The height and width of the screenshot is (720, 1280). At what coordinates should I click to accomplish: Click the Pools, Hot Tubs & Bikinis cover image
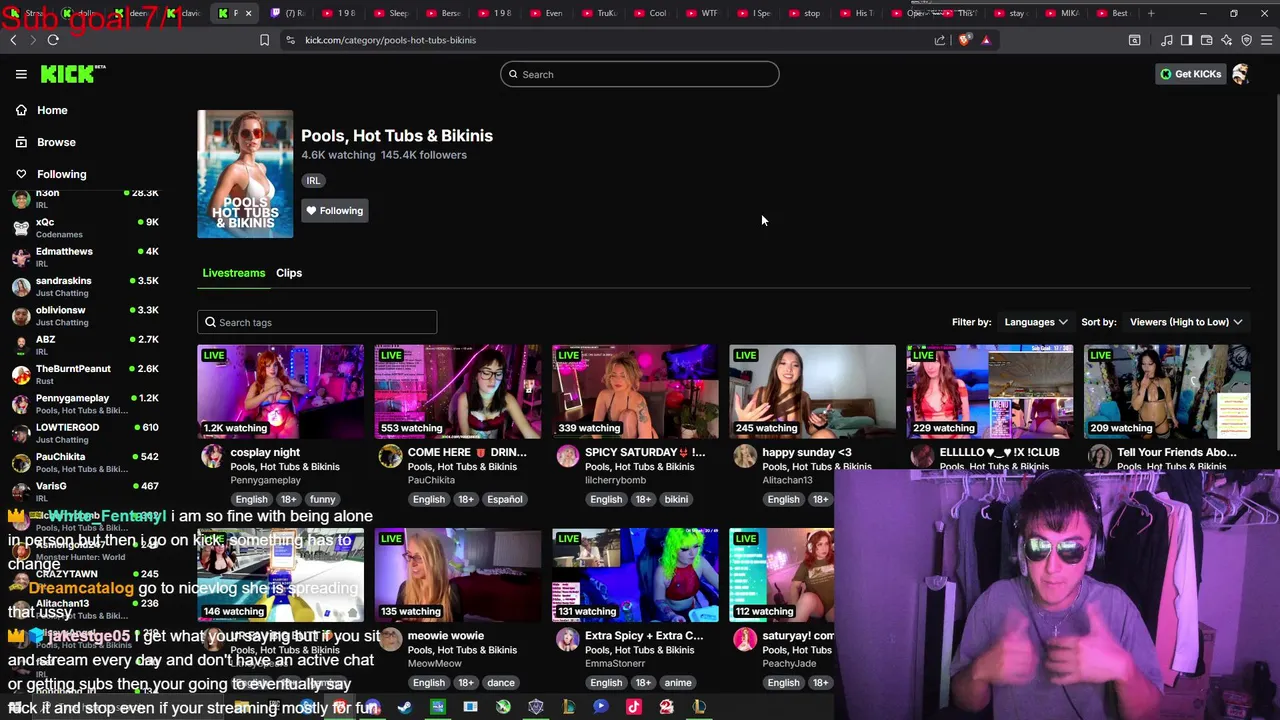[245, 174]
